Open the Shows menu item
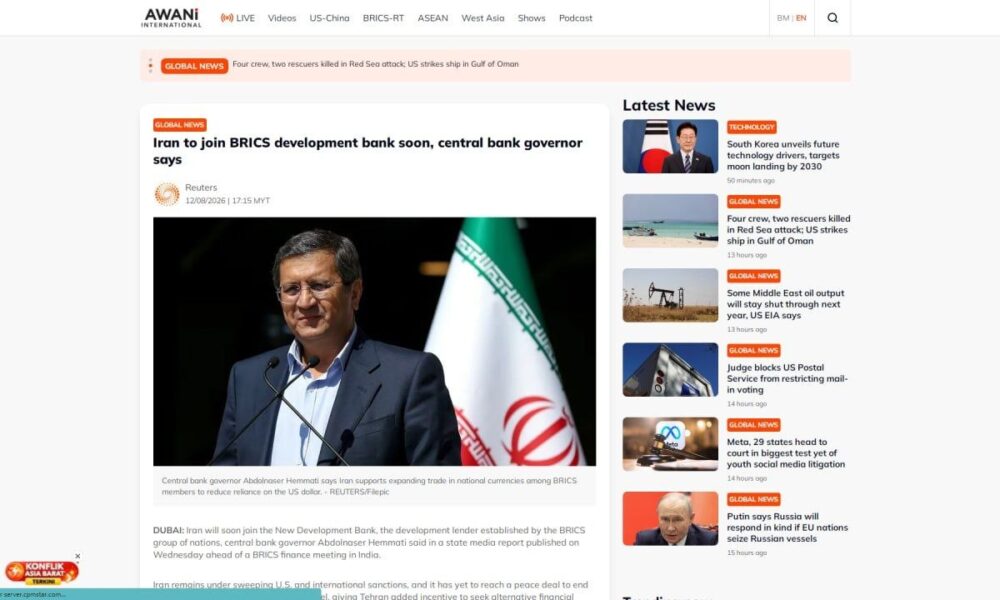1000x600 pixels. pos(531,18)
